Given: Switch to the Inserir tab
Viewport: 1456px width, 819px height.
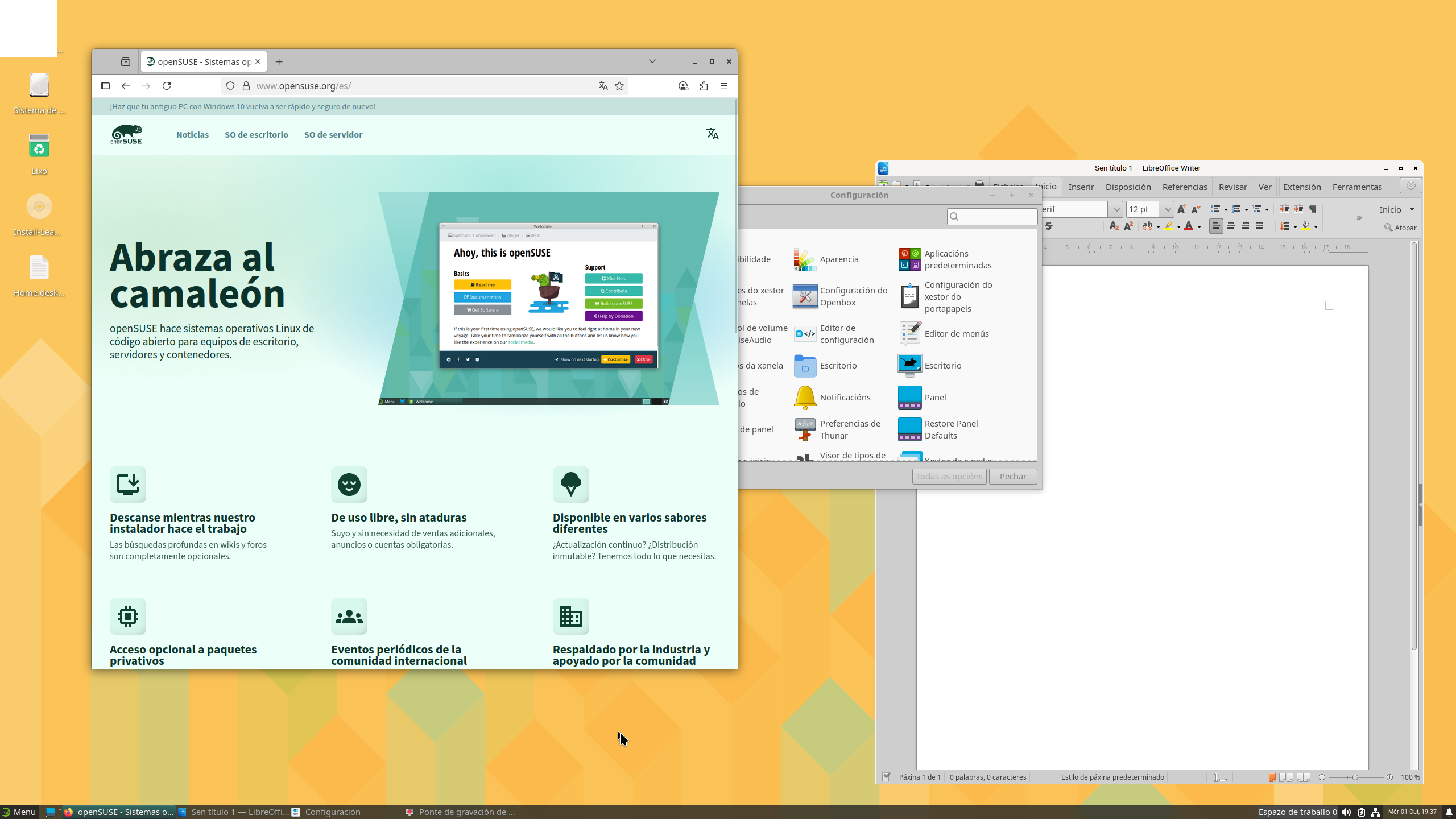Looking at the screenshot, I should coord(1081,187).
